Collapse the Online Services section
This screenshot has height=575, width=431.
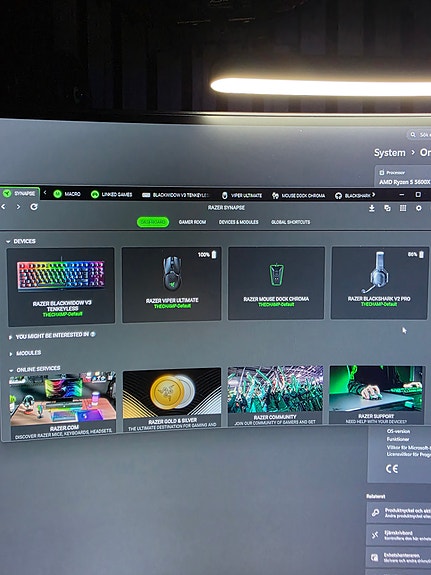pyautogui.click(x=11, y=370)
